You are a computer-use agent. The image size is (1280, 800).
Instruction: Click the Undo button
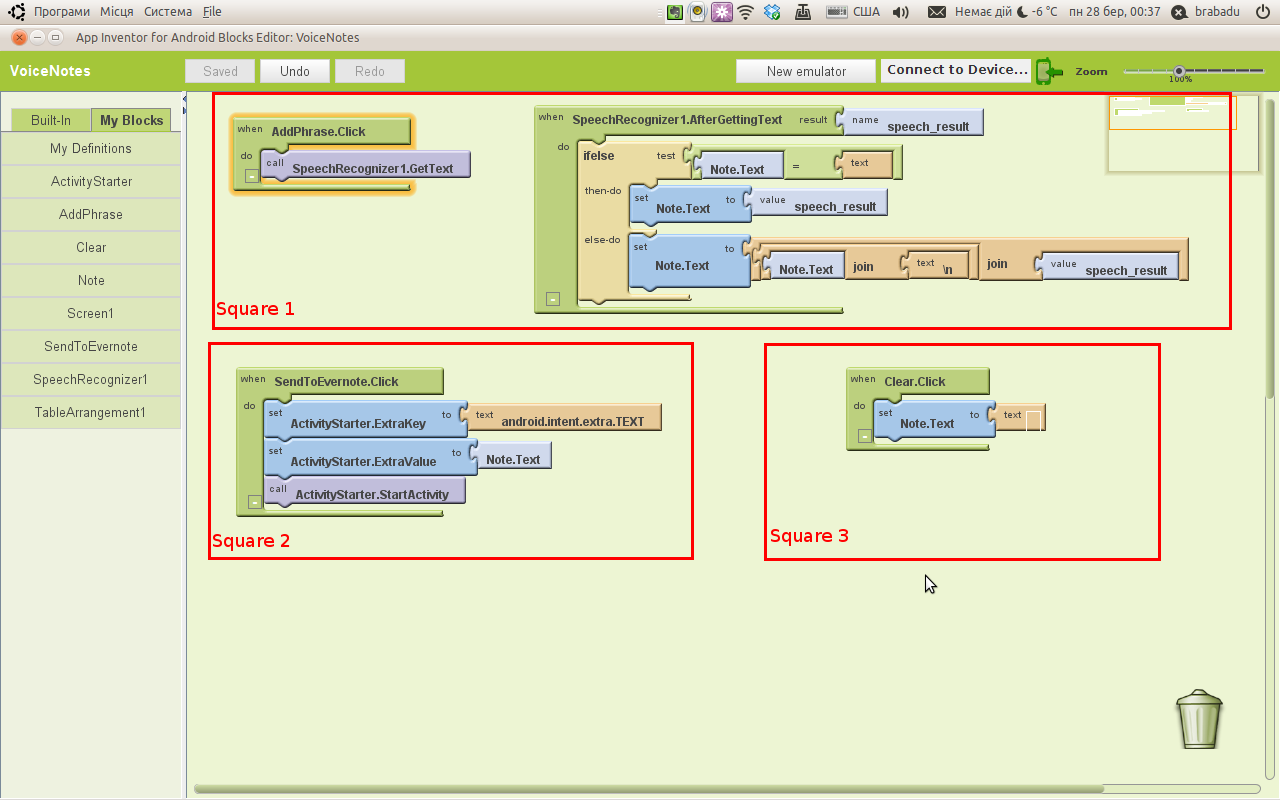click(x=294, y=70)
